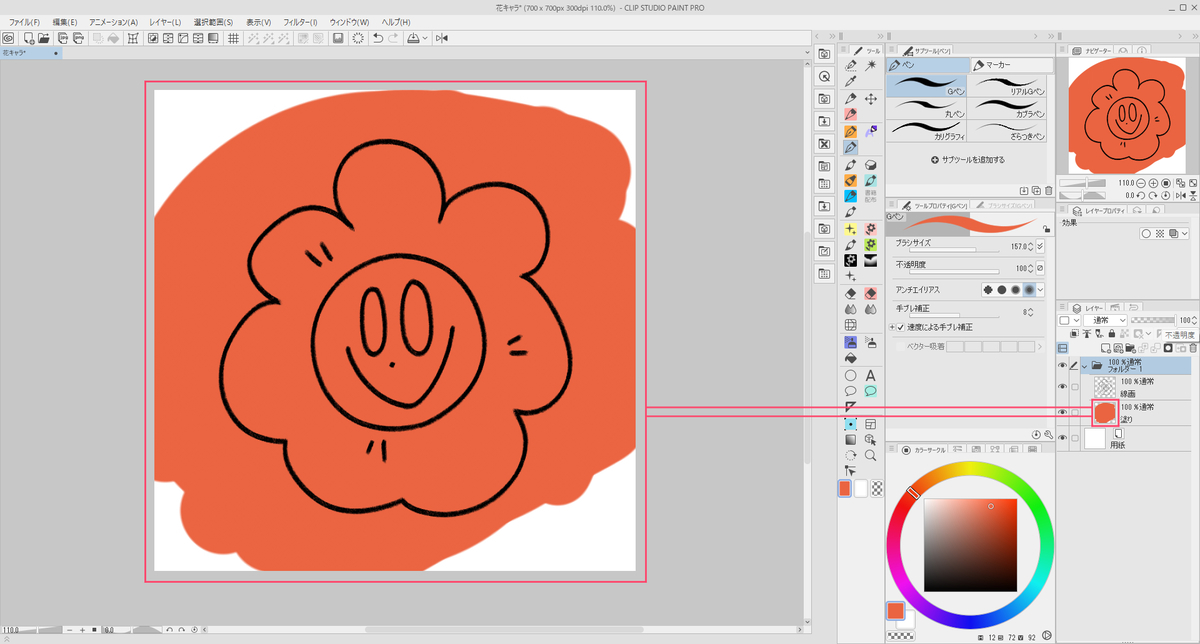Choose the Text tool with the A icon
Viewport: 1200px width, 644px height.
[x=871, y=376]
